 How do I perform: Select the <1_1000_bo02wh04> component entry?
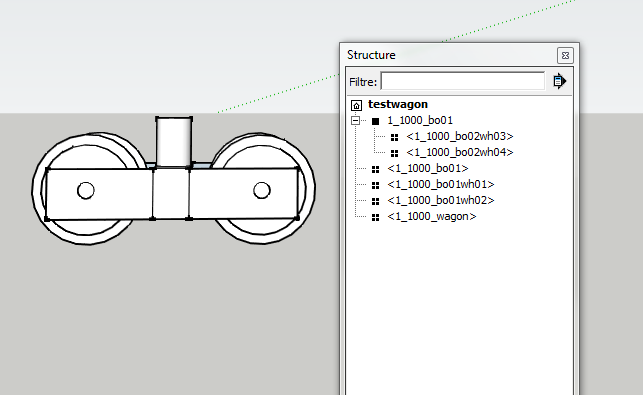460,152
